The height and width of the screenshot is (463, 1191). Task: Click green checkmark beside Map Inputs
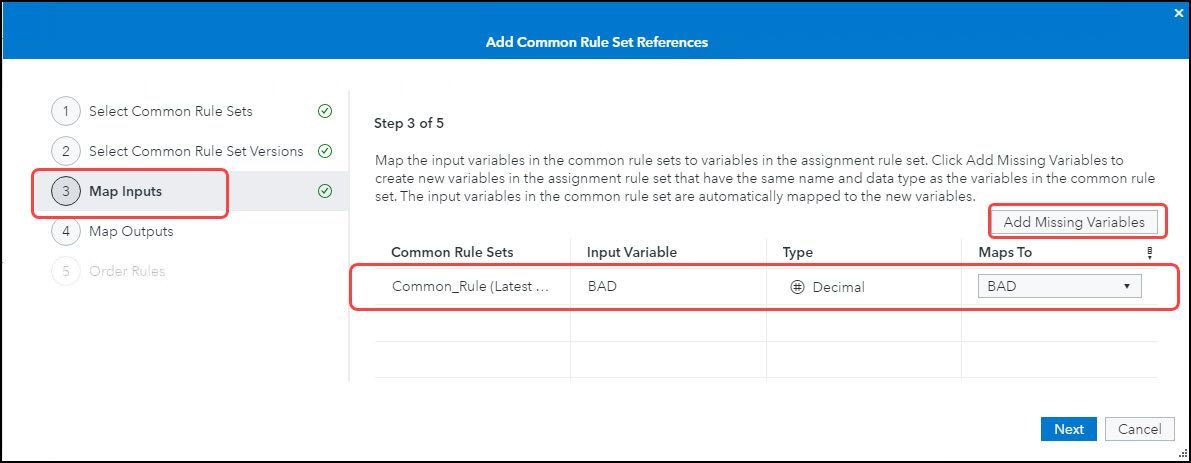point(324,191)
